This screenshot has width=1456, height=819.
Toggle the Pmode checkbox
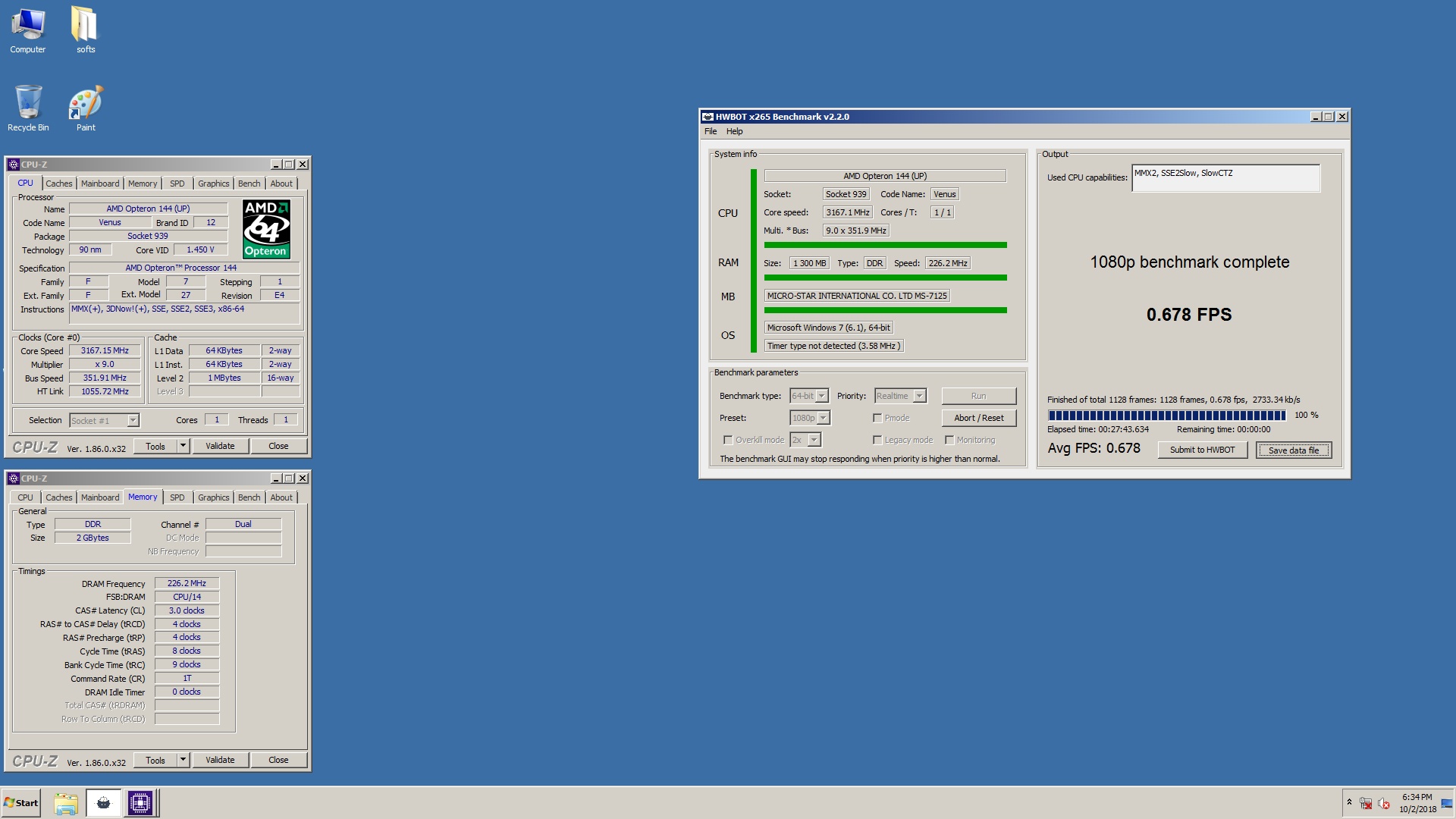point(877,418)
